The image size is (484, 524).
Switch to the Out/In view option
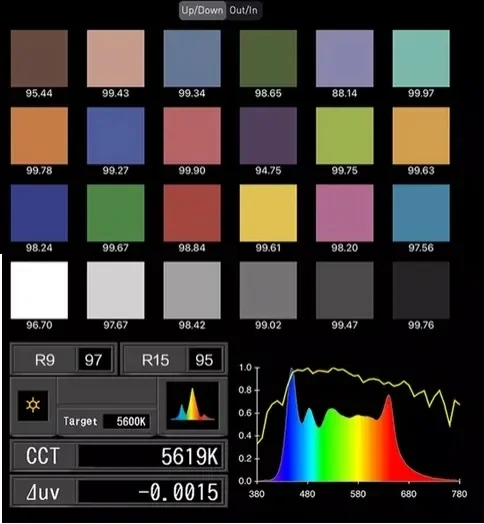coord(244,10)
